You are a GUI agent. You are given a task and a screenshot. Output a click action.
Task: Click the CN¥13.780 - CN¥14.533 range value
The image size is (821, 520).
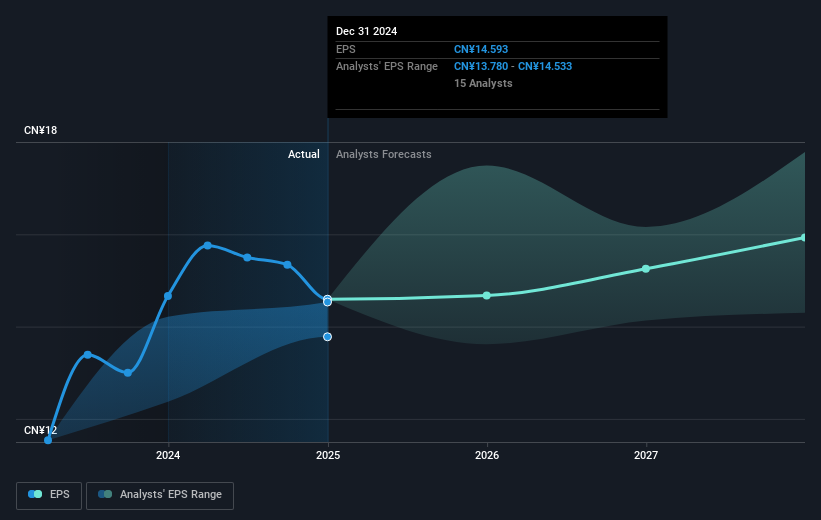click(513, 67)
